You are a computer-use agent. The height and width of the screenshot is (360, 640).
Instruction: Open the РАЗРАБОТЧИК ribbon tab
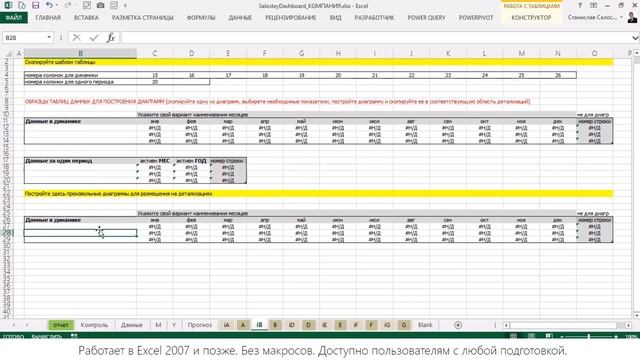374,18
